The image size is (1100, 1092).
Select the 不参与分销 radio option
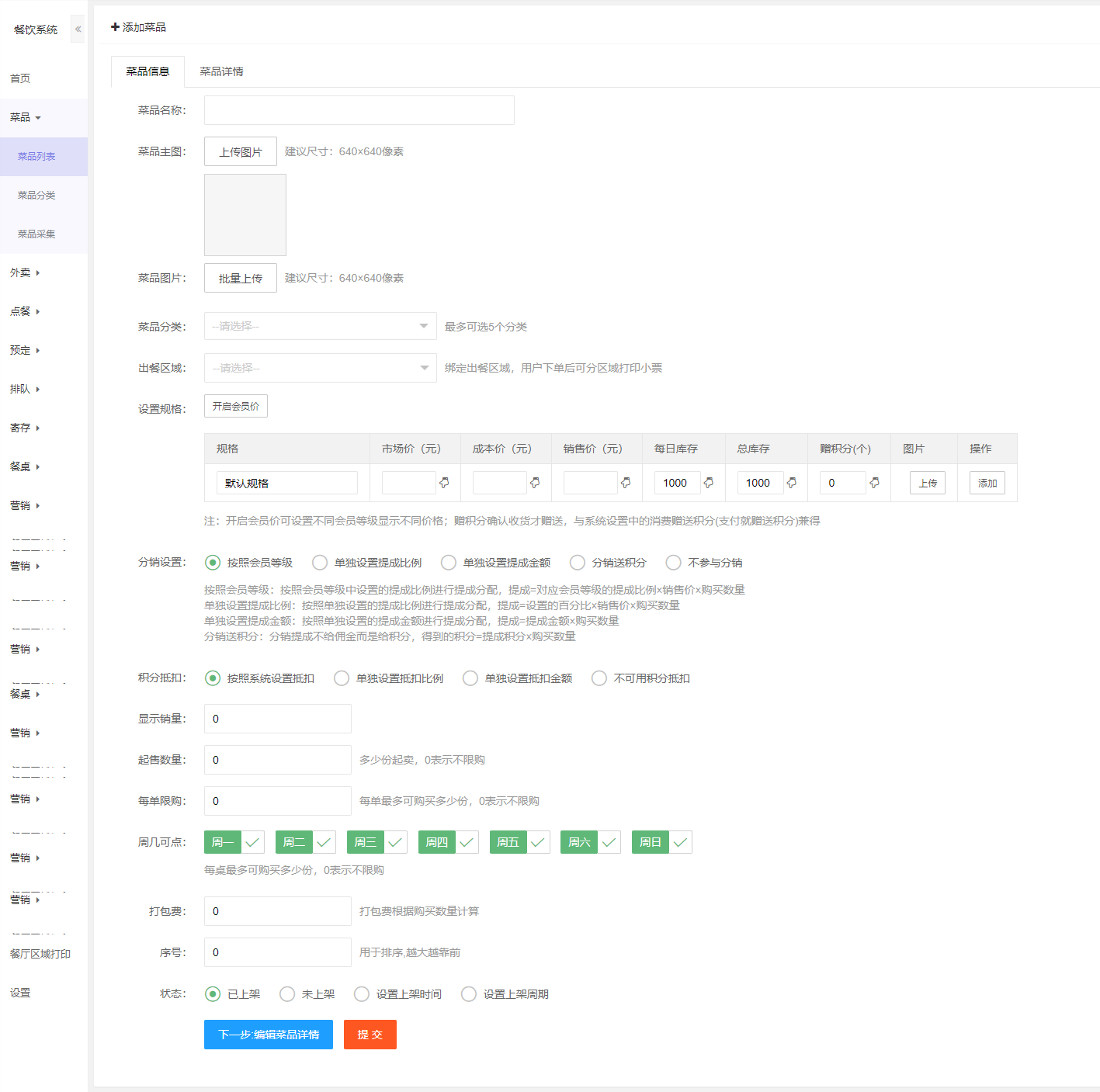[x=674, y=563]
